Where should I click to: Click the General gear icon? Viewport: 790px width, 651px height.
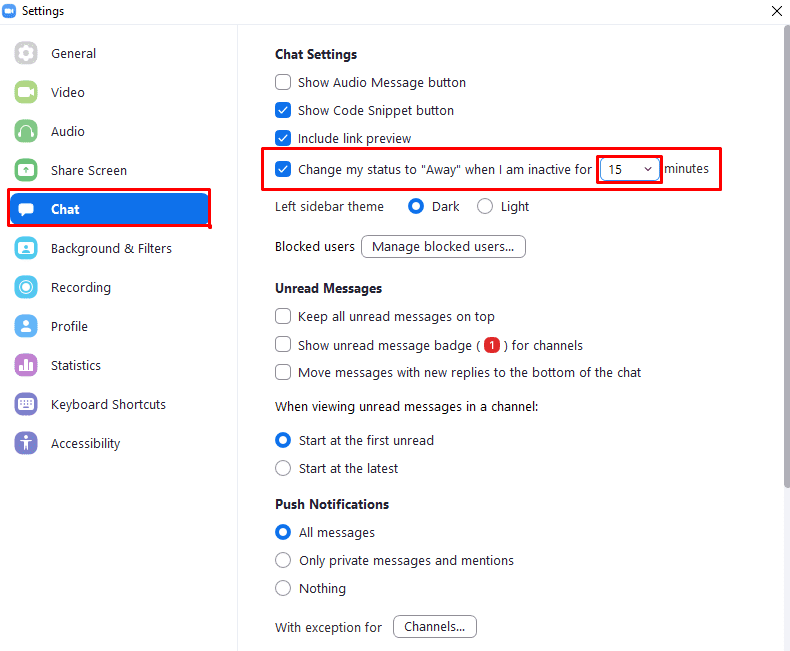26,53
